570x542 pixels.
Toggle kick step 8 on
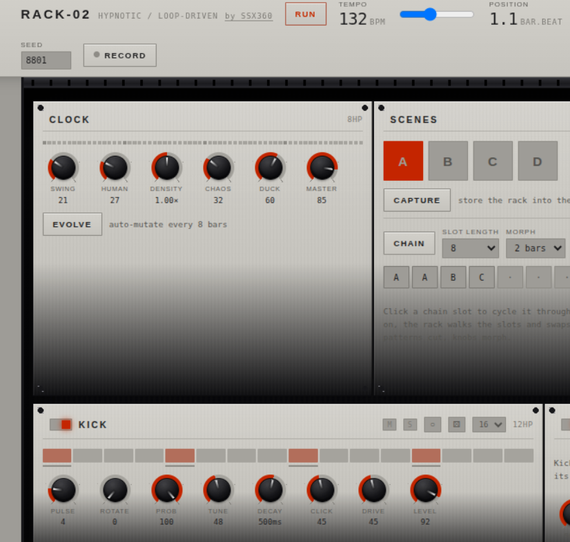[272, 455]
